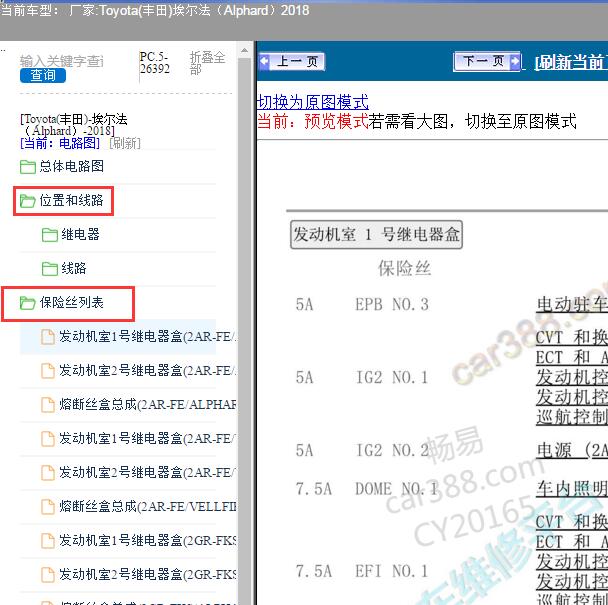Open the 总体电路图 folder
The image size is (608, 605).
[x=71, y=166]
